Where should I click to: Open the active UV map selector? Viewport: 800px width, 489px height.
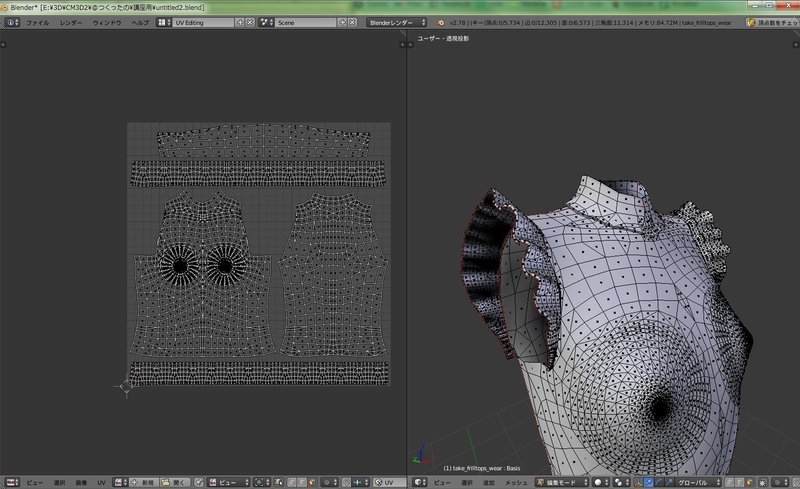point(389,482)
